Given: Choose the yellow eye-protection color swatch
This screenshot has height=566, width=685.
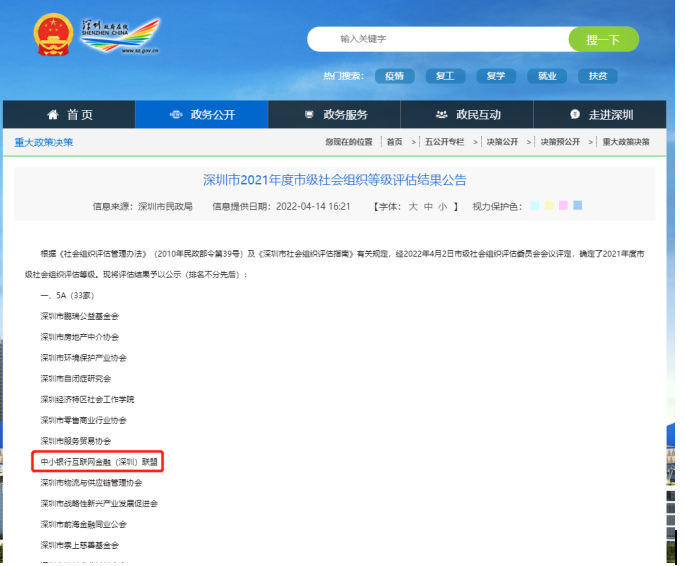Looking at the screenshot, I should [549, 205].
